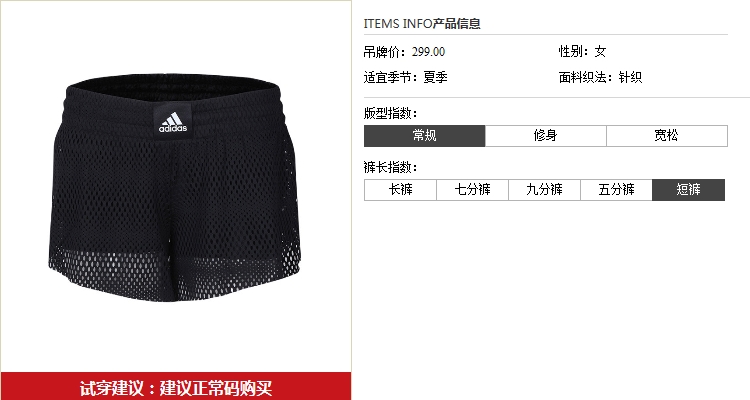This screenshot has width=750, height=400.
Task: Select the 宽松 fit option
Action: tap(667, 136)
